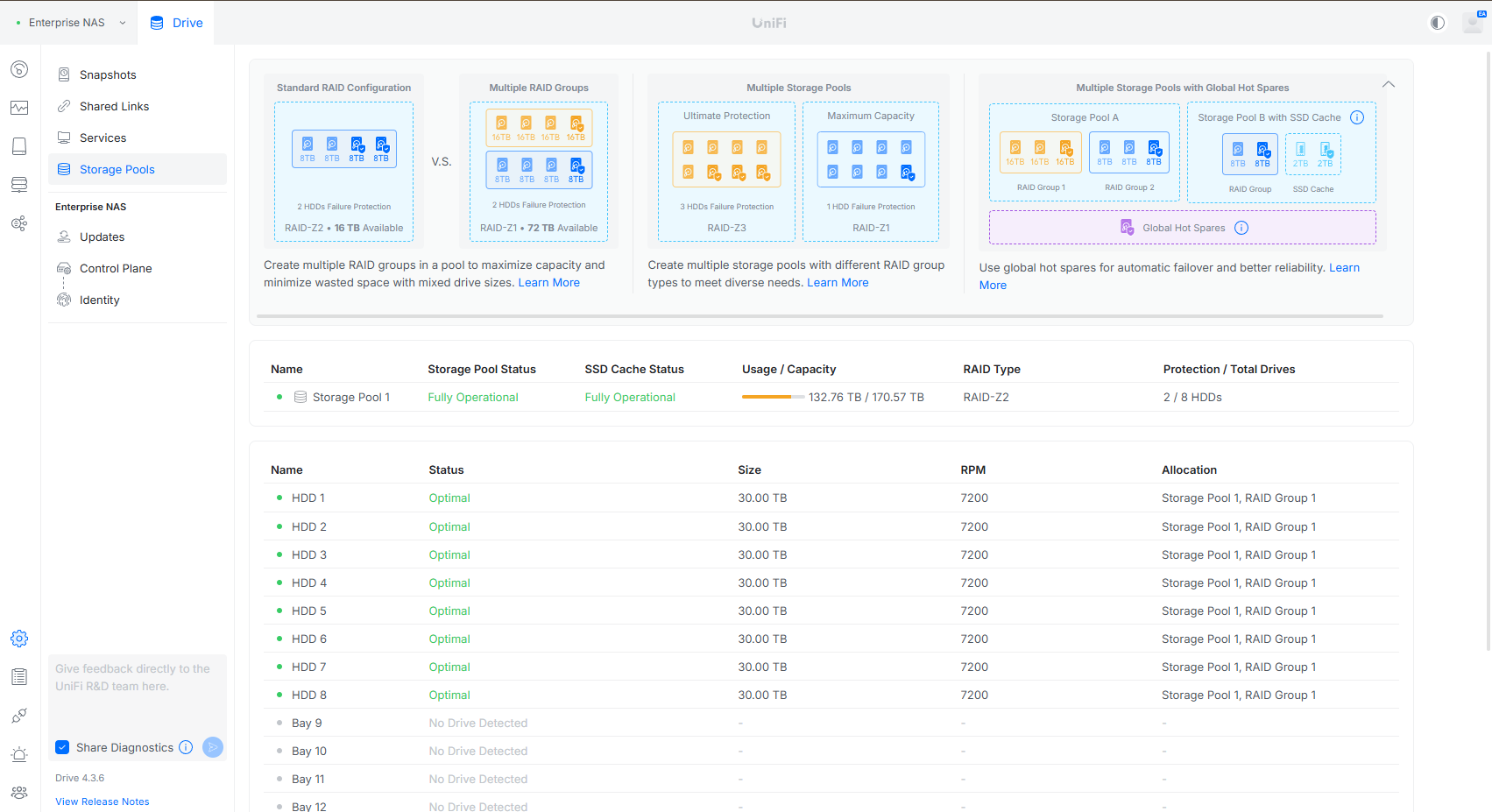The width and height of the screenshot is (1492, 812).
Task: Open the storage drives icon in left rail
Action: (x=19, y=185)
